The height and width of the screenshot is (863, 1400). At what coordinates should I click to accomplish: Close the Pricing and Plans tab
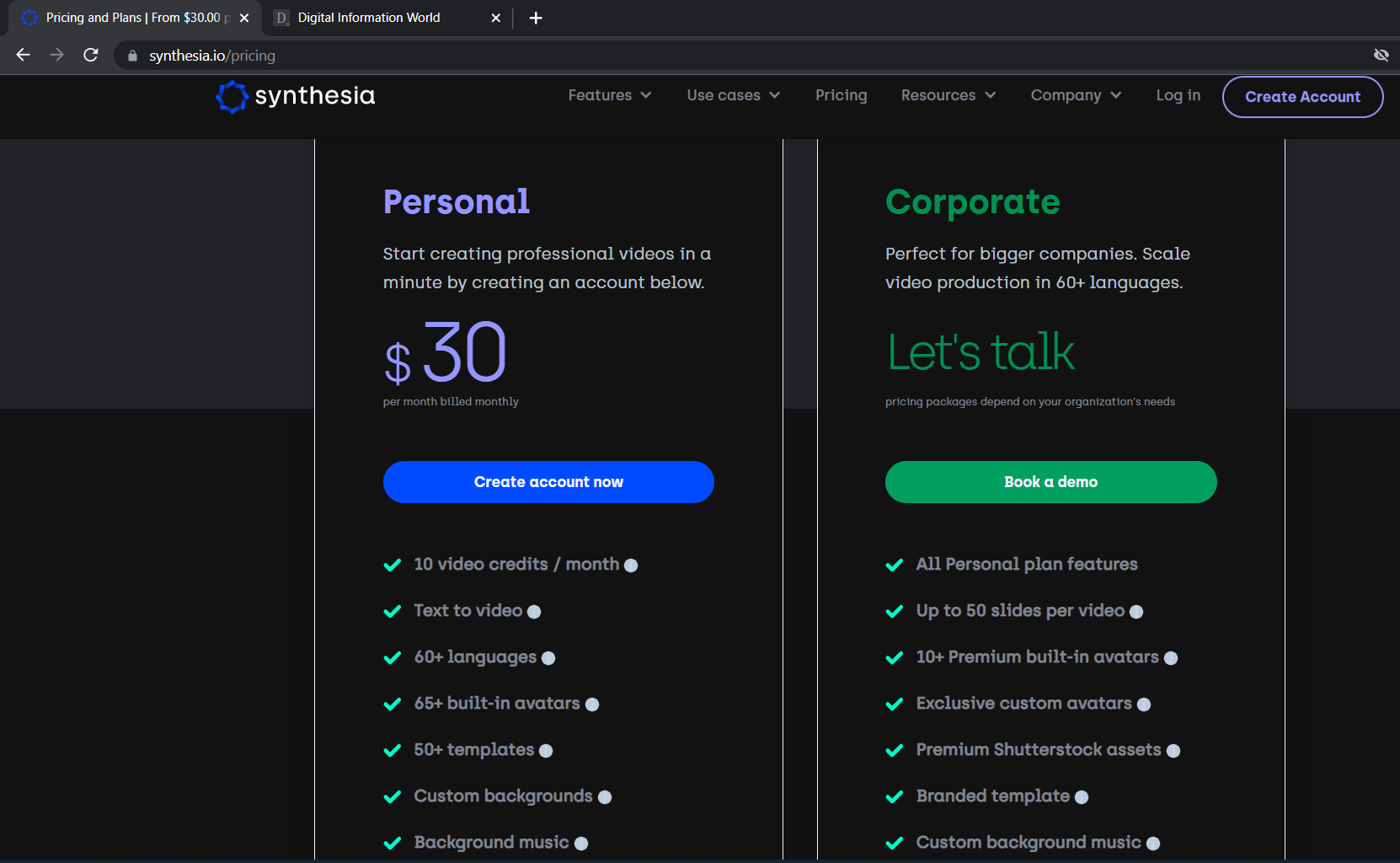(244, 18)
